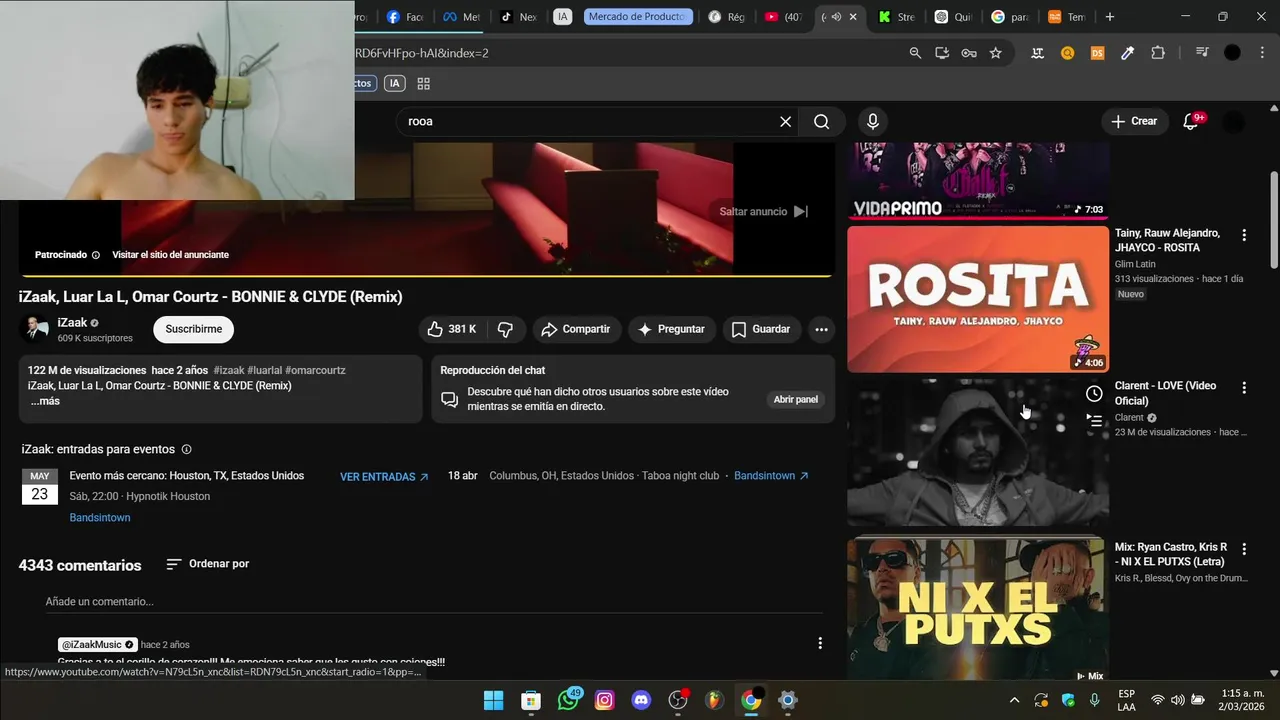Open the Ordenar por sort menu
The width and height of the screenshot is (1280, 720).
click(x=207, y=564)
